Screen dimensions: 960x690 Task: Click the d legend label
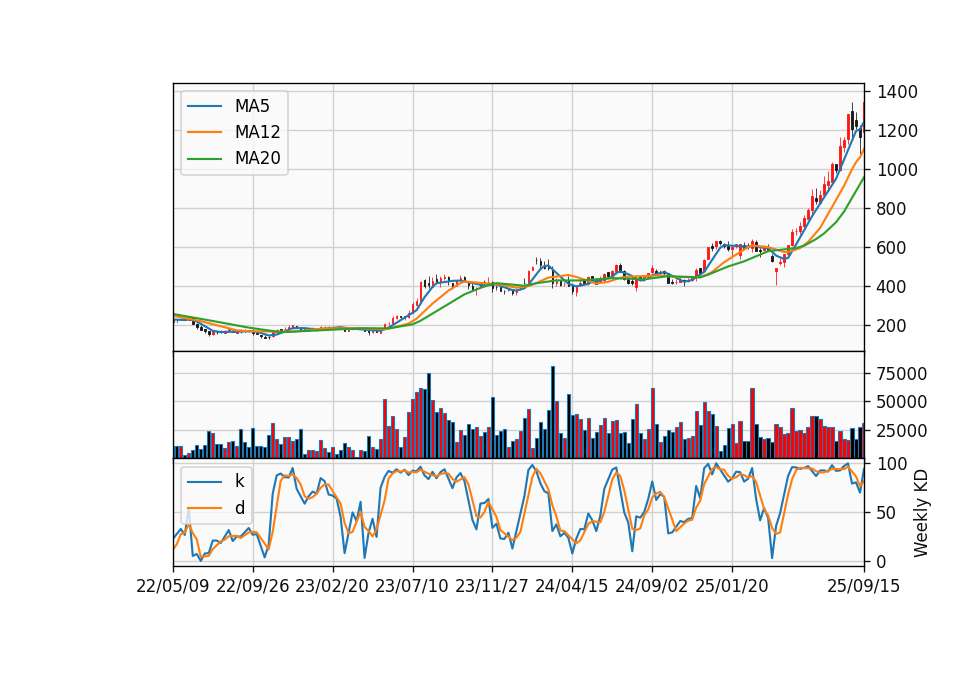(x=239, y=508)
